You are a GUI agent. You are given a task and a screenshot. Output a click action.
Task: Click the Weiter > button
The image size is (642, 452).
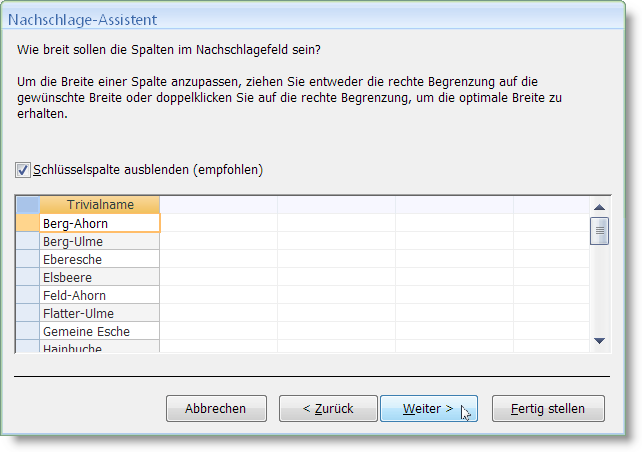point(429,408)
